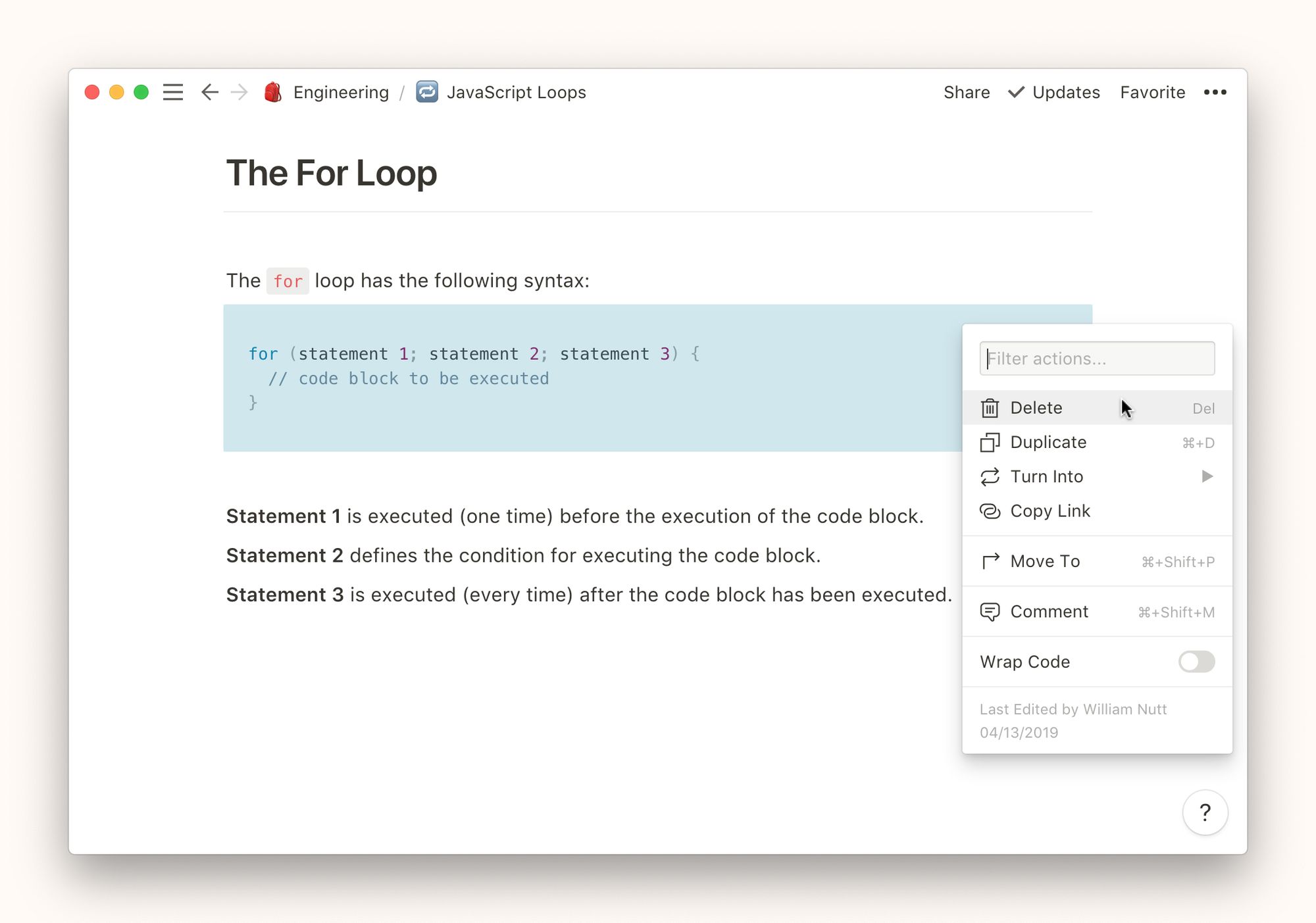
Task: Toggle the Wrap Code switch
Action: point(1196,662)
